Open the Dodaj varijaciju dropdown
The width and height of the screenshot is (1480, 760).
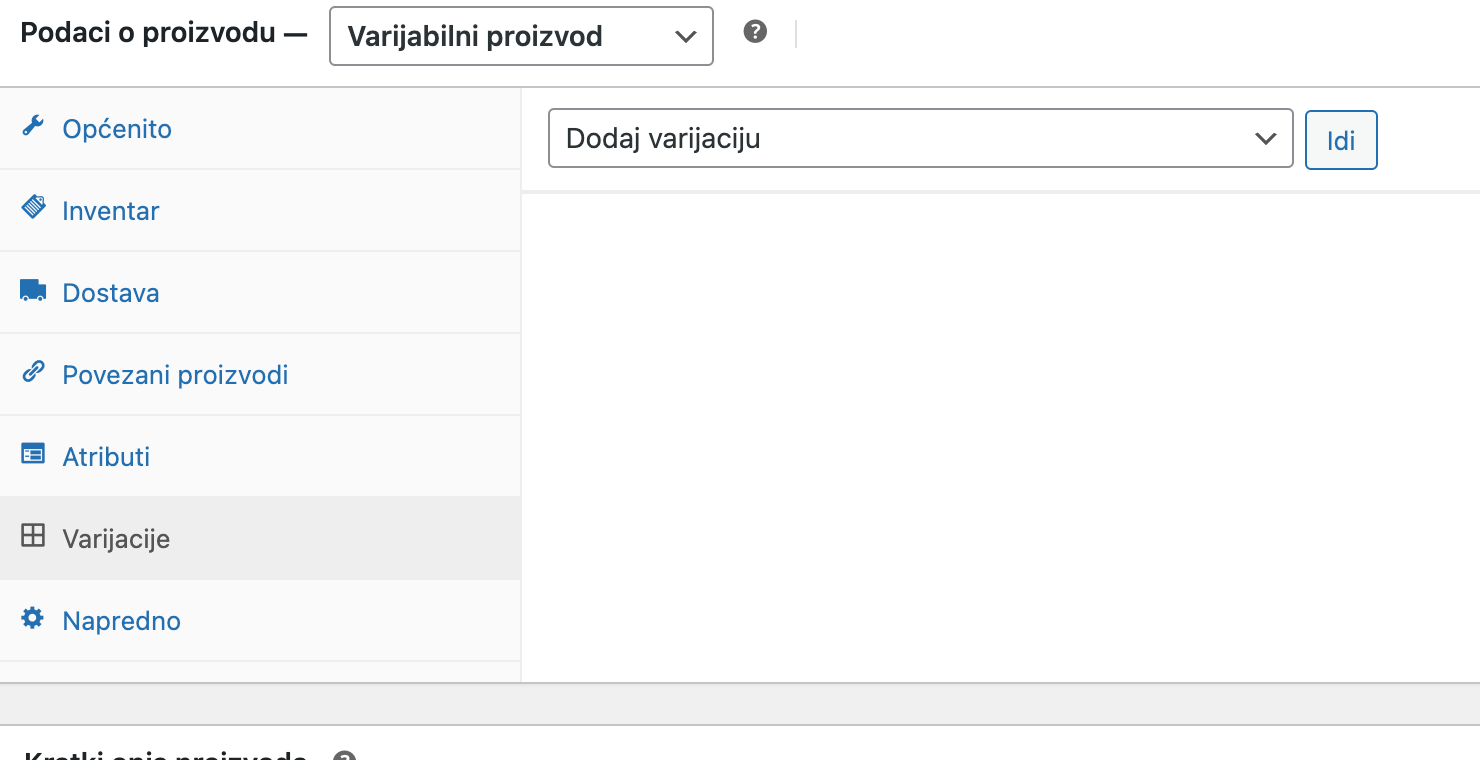[x=920, y=138]
